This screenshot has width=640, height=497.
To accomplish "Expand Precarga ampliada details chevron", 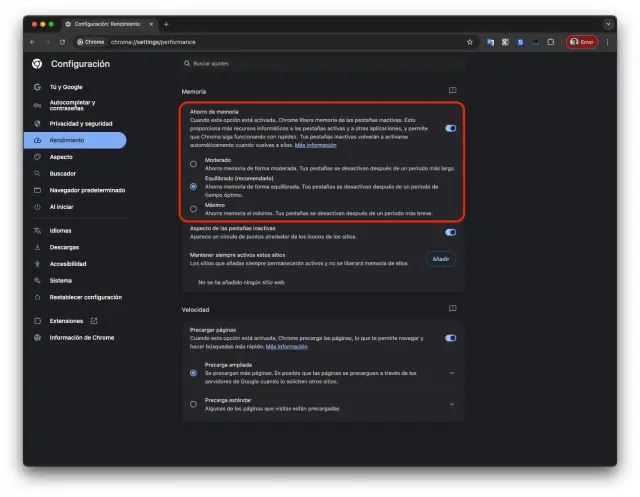I will point(451,373).
